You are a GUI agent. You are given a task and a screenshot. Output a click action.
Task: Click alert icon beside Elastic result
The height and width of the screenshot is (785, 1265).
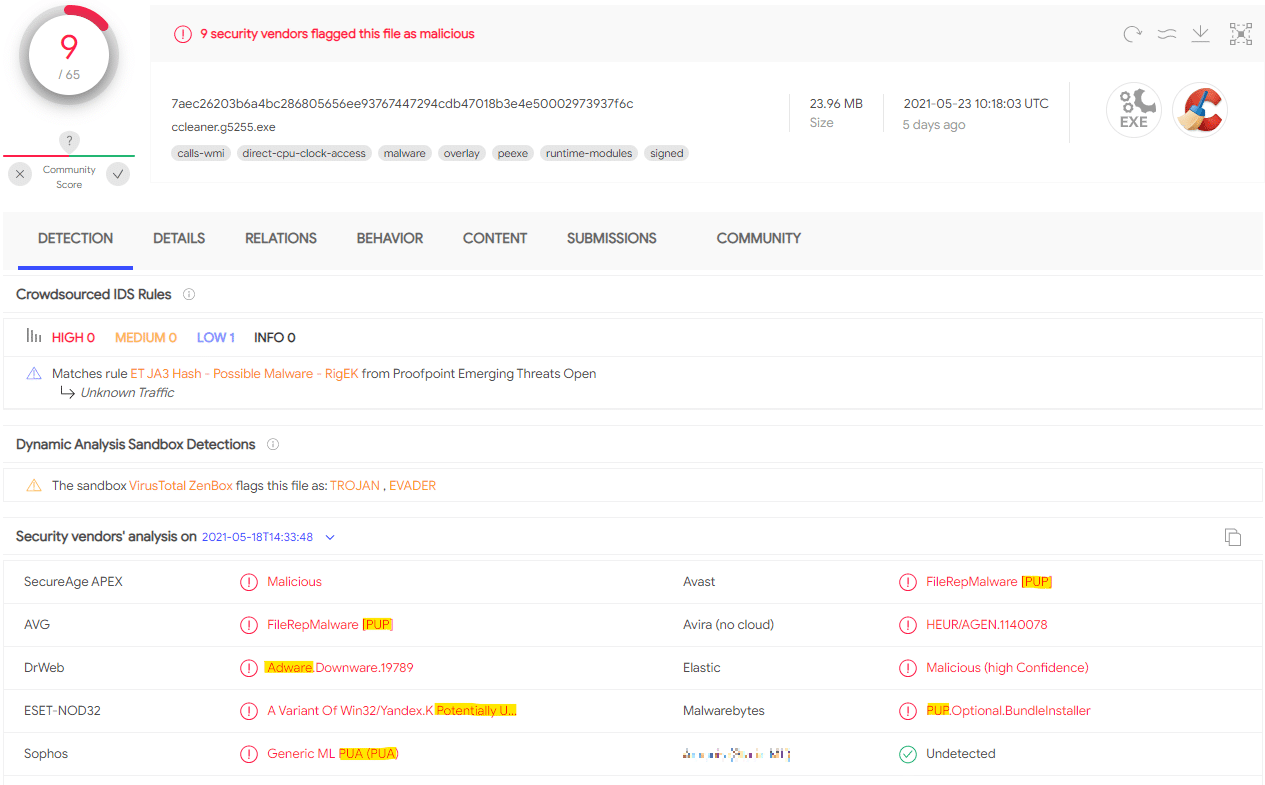click(908, 668)
